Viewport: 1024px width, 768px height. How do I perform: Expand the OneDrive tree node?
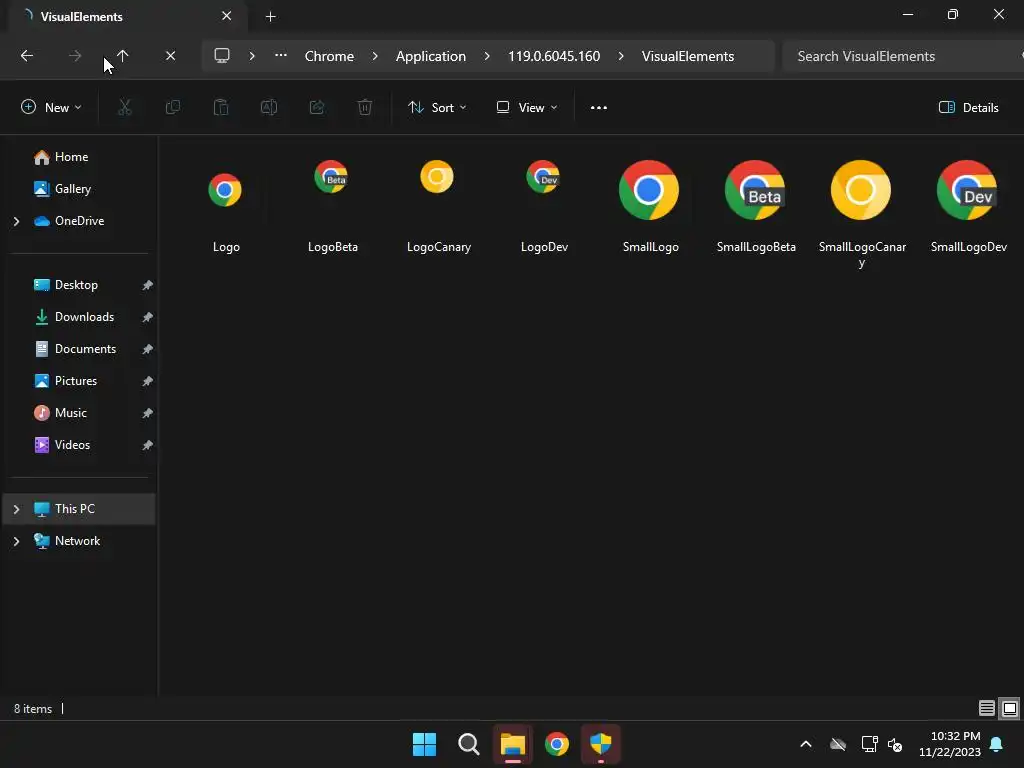(16, 221)
